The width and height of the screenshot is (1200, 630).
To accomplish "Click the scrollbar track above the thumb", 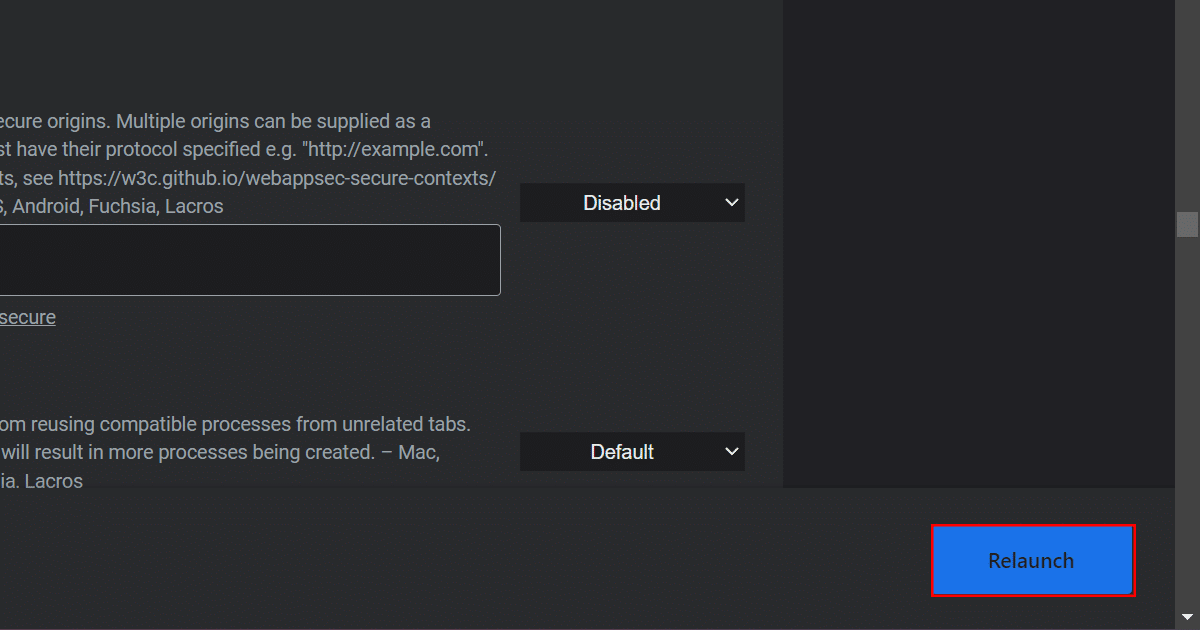I will (1187, 100).
